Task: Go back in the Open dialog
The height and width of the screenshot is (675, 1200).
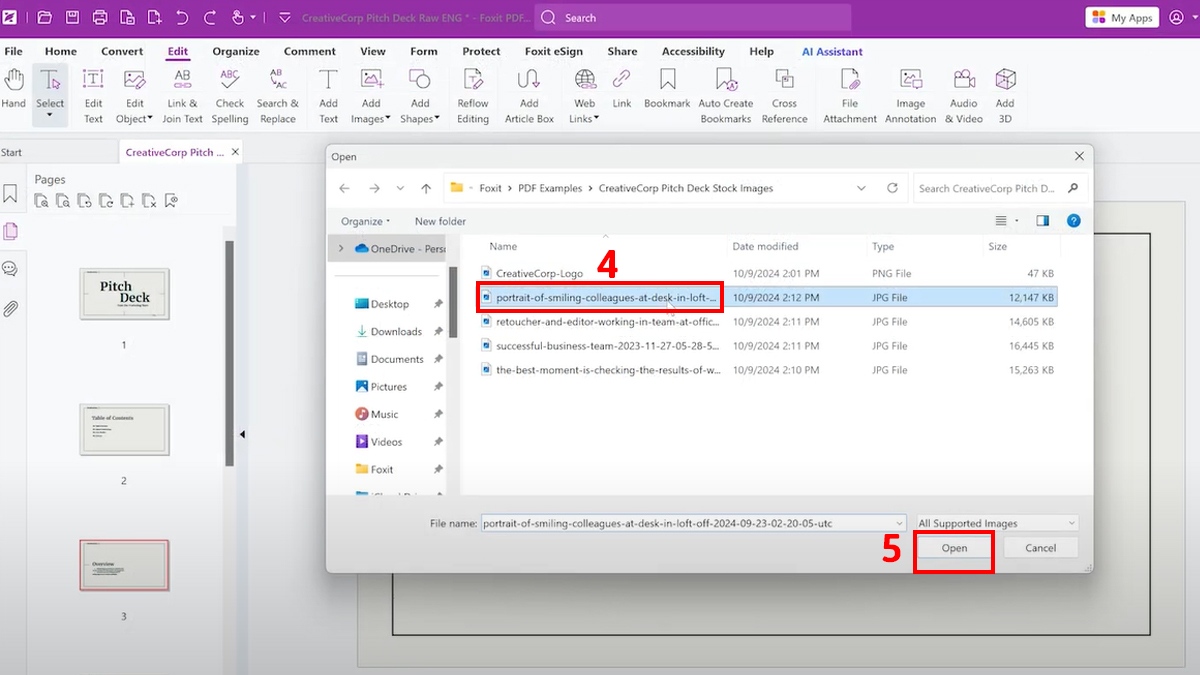Action: pos(344,188)
